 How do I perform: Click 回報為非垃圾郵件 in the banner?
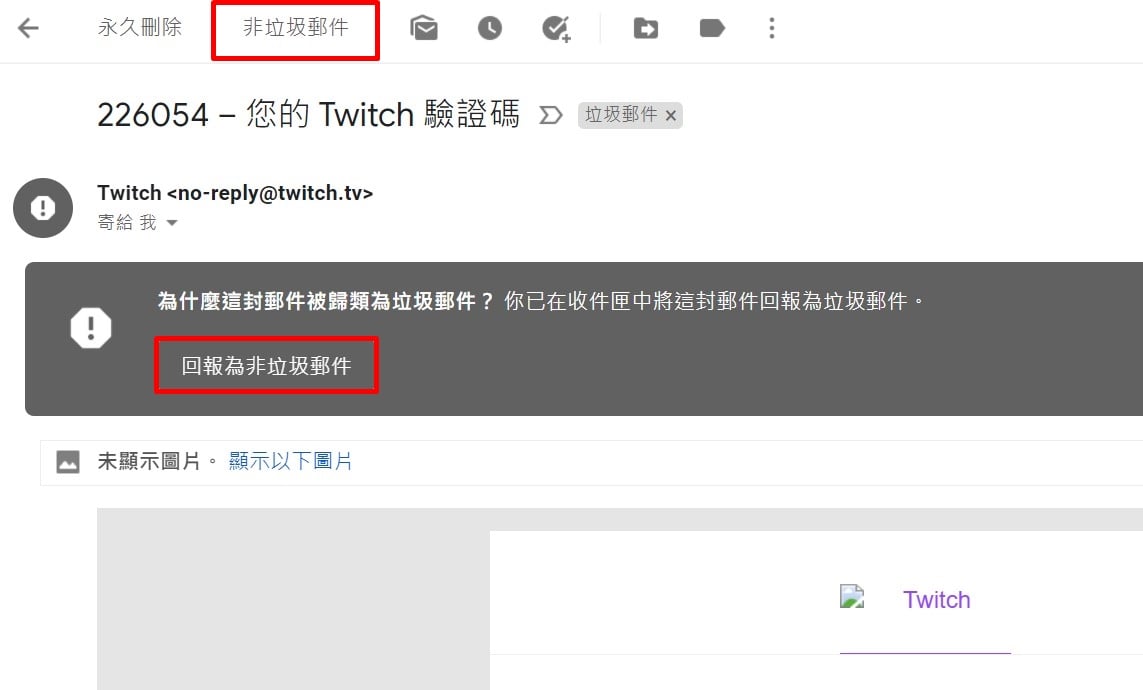click(x=266, y=365)
